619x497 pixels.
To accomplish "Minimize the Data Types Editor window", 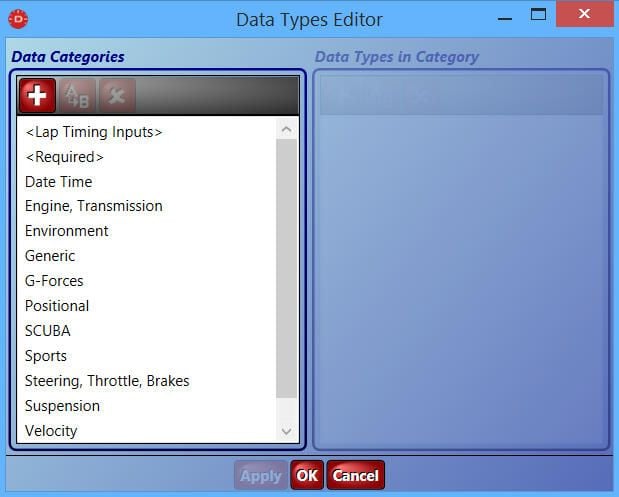I will click(x=505, y=19).
